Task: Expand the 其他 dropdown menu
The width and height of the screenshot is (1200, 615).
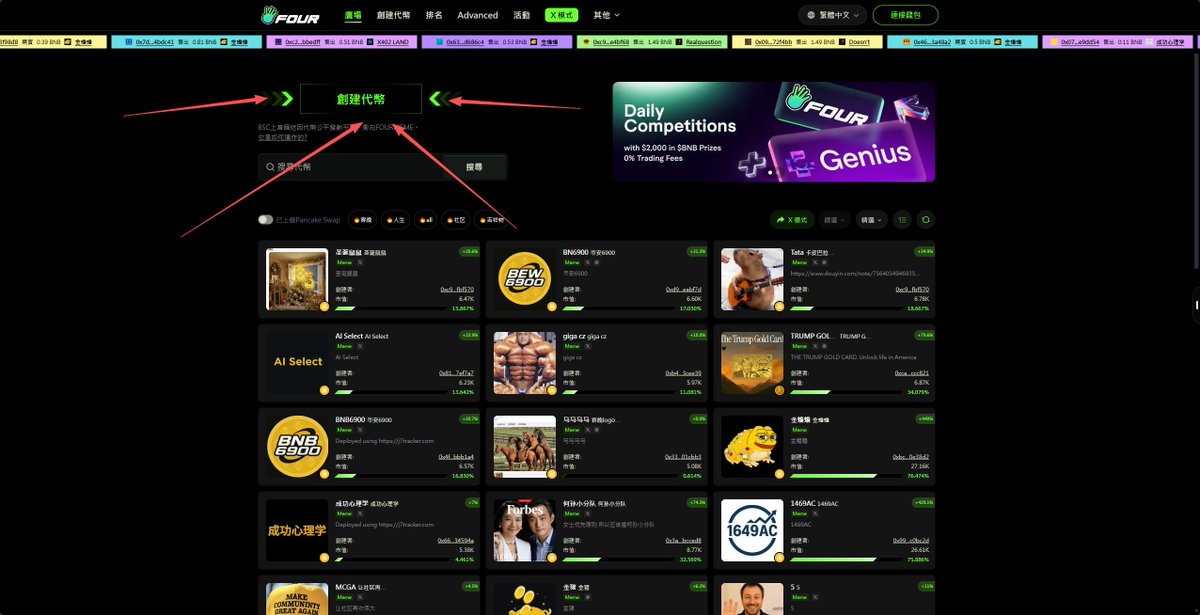Action: 606,15
